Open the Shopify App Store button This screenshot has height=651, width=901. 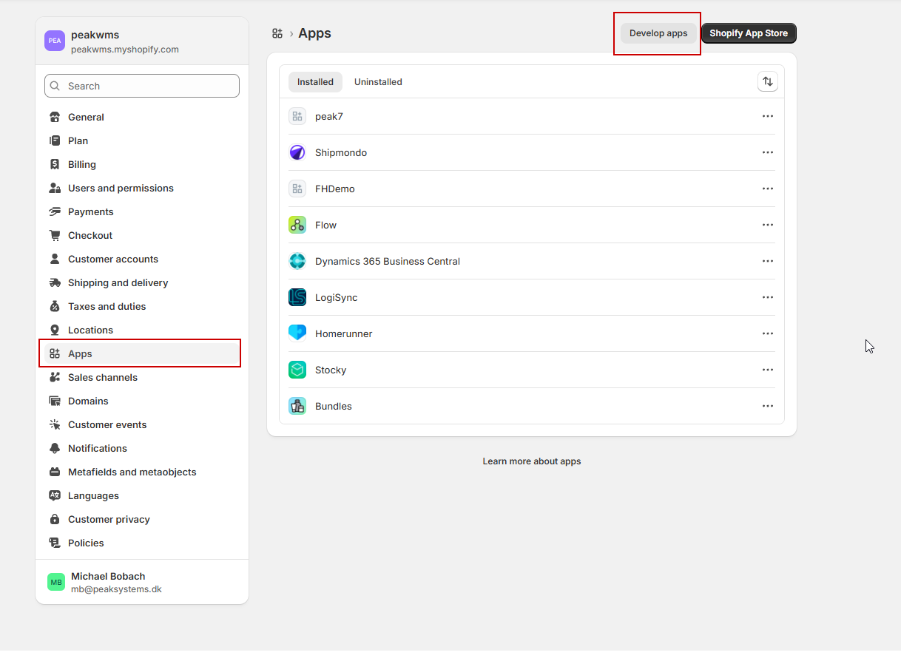pyautogui.click(x=748, y=33)
